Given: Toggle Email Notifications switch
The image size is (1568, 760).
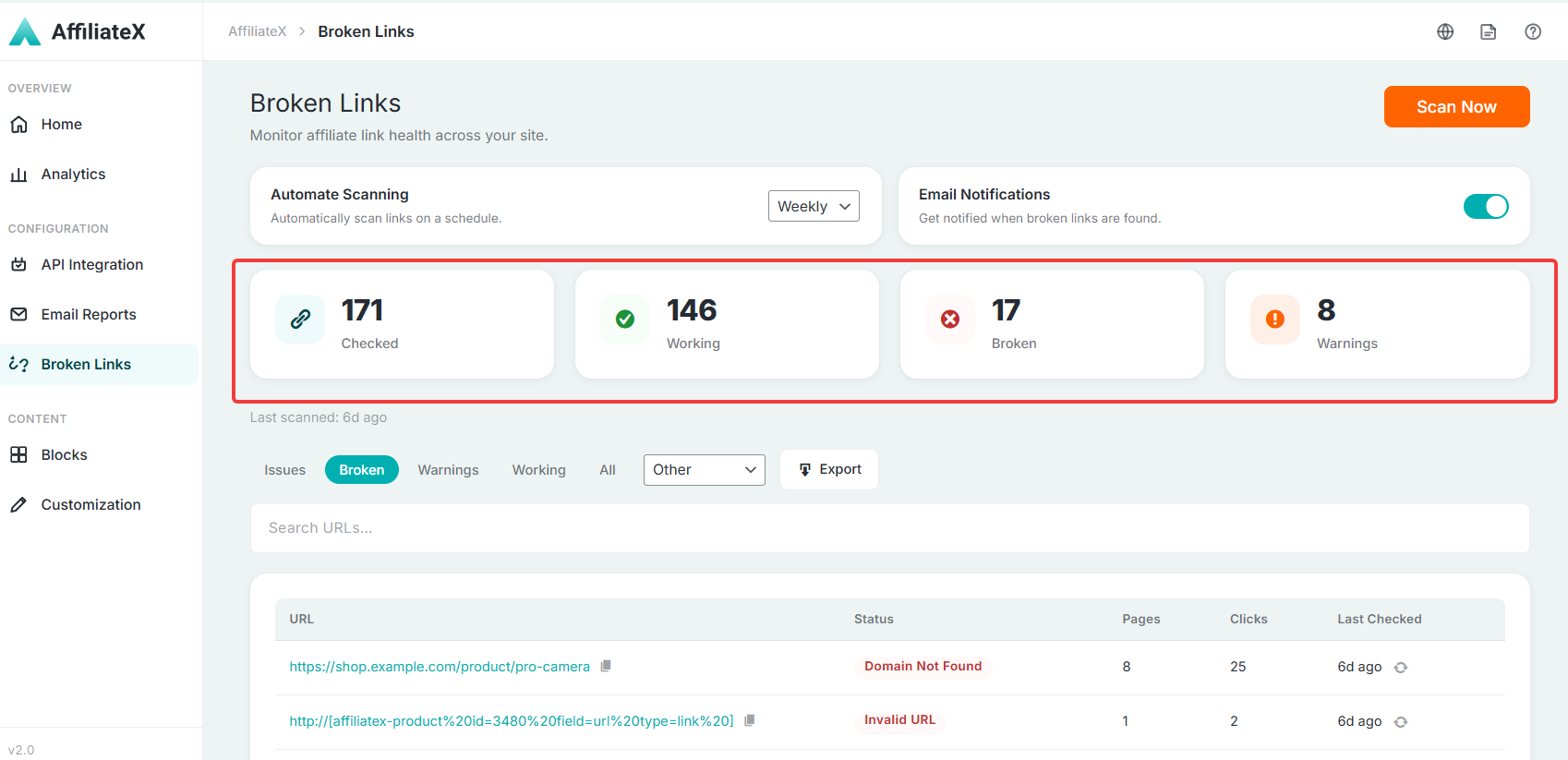Looking at the screenshot, I should pos(1486,206).
